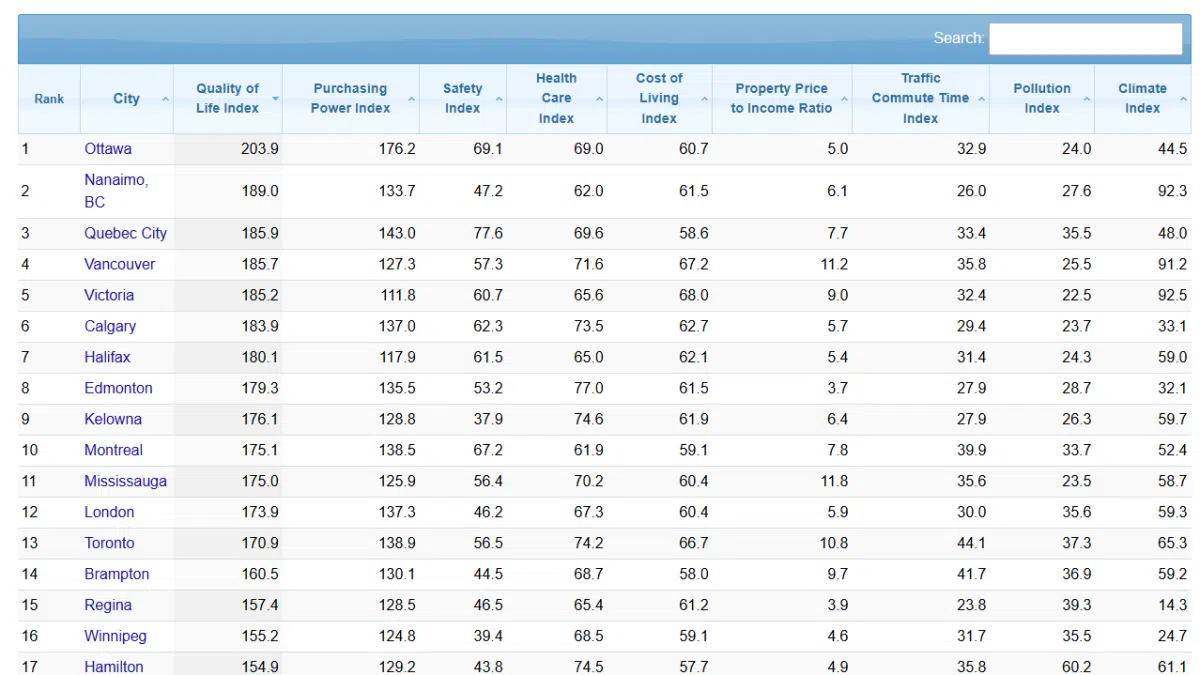This screenshot has height=675, width=1200.
Task: Open the Ottawa city link
Action: pyautogui.click(x=108, y=149)
